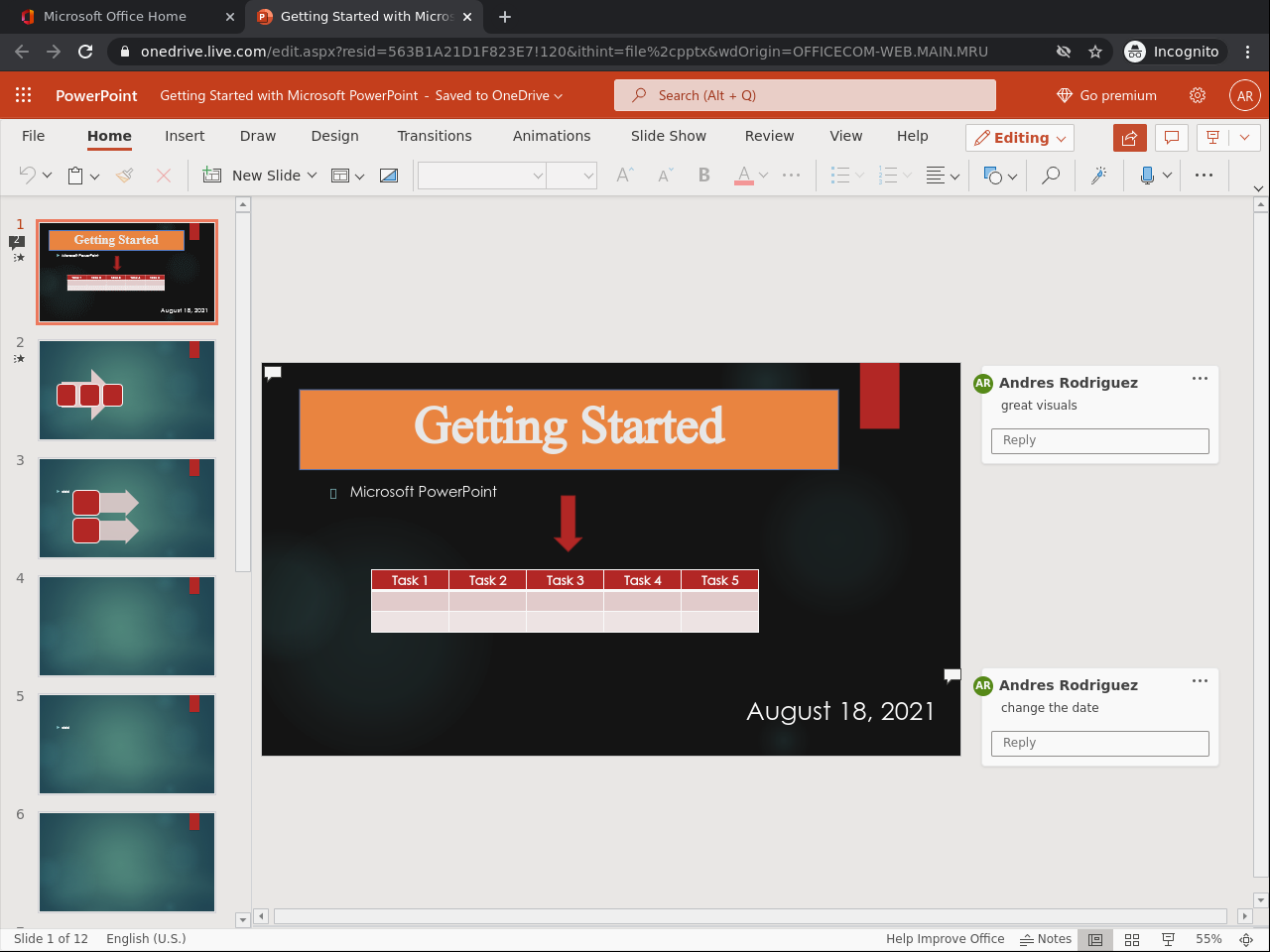The width and height of the screenshot is (1270, 952).
Task: Open the Designer magic wand icon
Action: coord(1098,176)
